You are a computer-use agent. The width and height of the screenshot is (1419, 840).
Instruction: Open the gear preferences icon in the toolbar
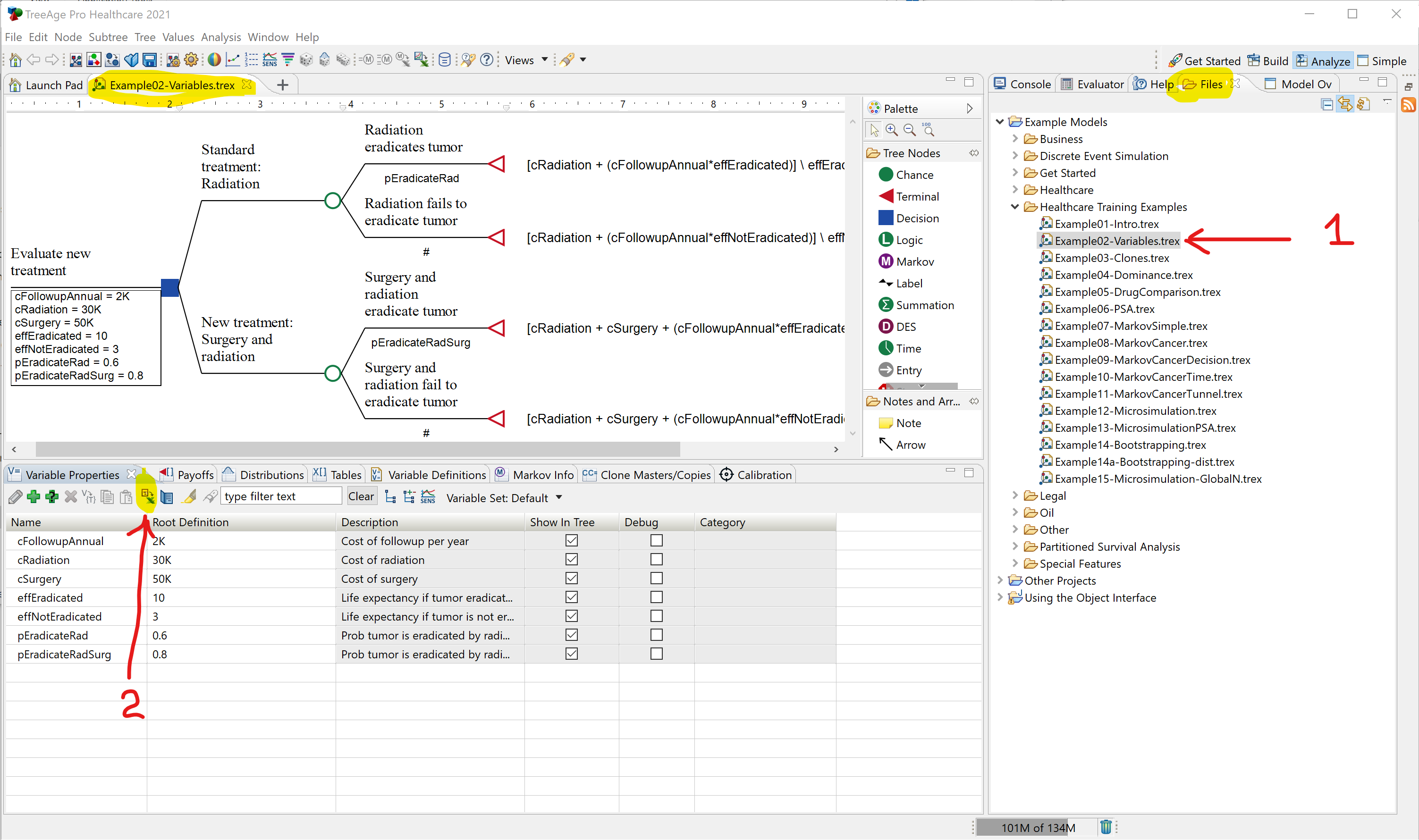(x=191, y=59)
